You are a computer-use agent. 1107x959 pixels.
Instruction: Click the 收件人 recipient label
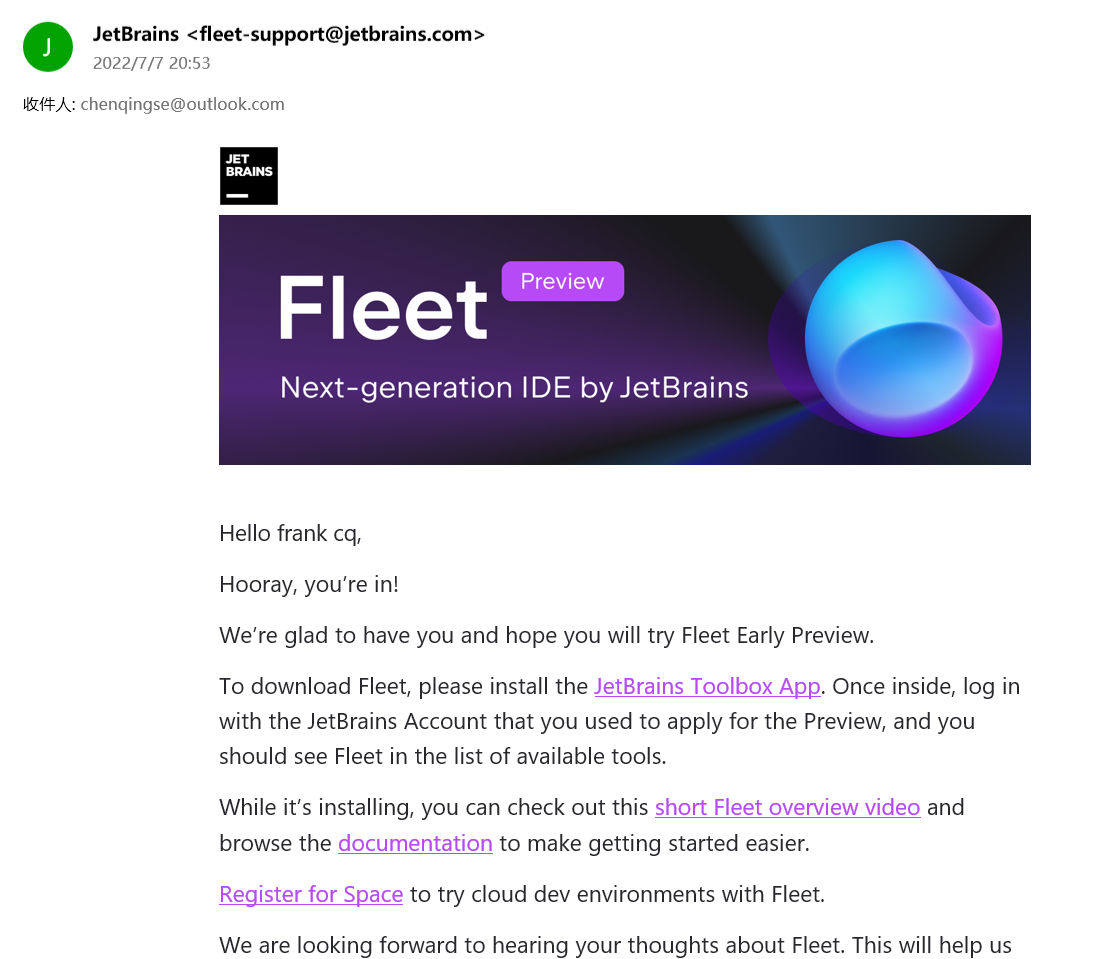click(49, 105)
